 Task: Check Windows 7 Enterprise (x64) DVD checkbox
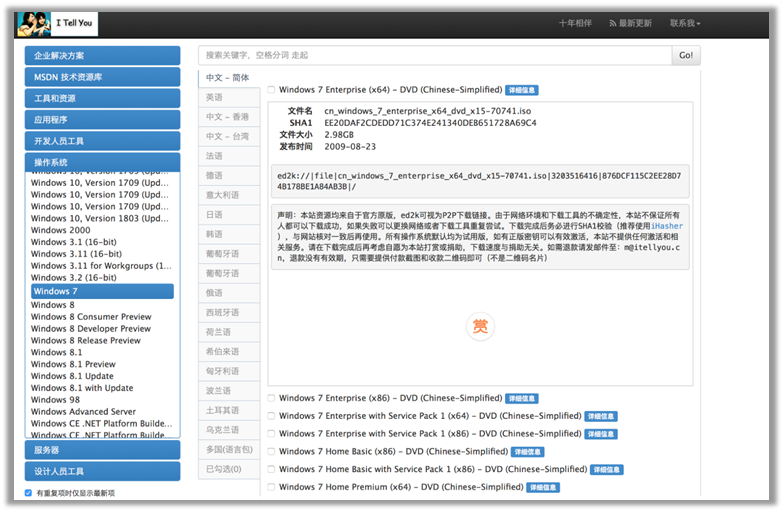(271, 90)
